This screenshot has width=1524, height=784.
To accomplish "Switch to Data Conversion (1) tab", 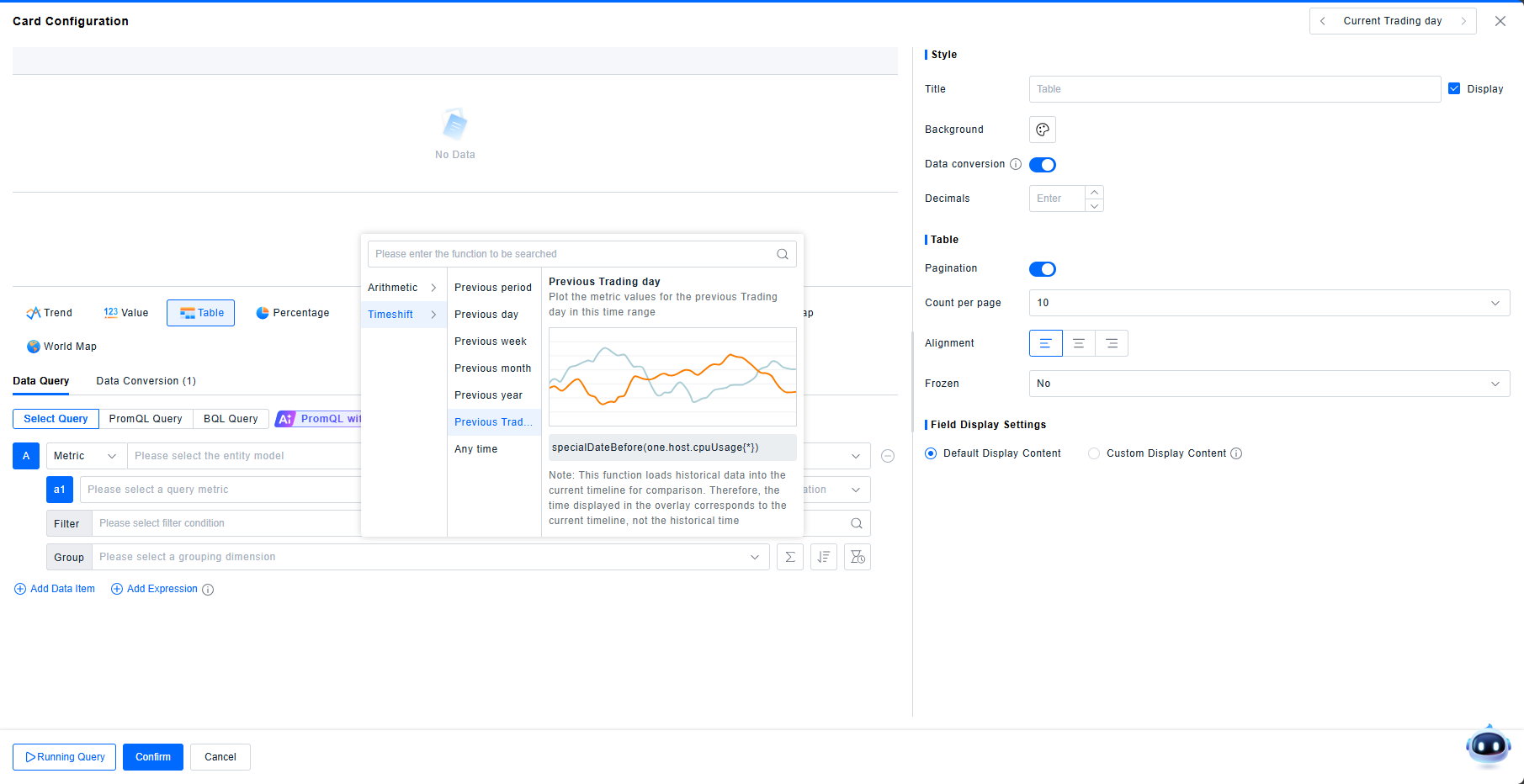I will pyautogui.click(x=146, y=381).
